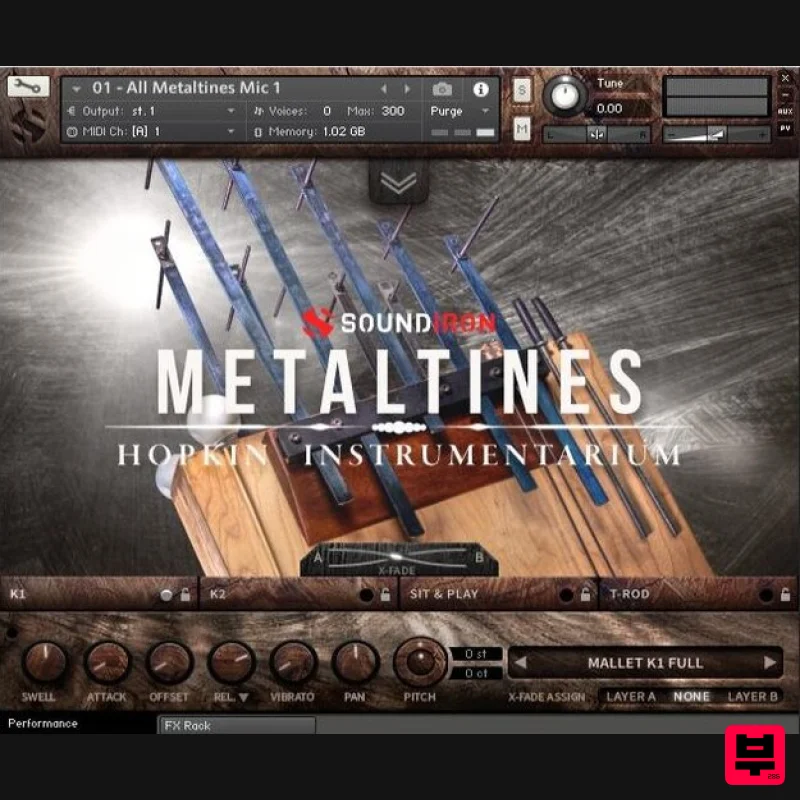The height and width of the screenshot is (800, 800).
Task: Click the wrench icon to edit the instrument
Action: click(27, 87)
